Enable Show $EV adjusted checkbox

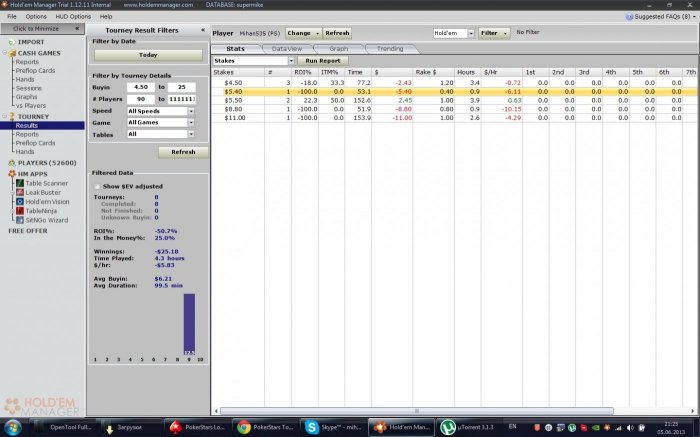[97, 186]
